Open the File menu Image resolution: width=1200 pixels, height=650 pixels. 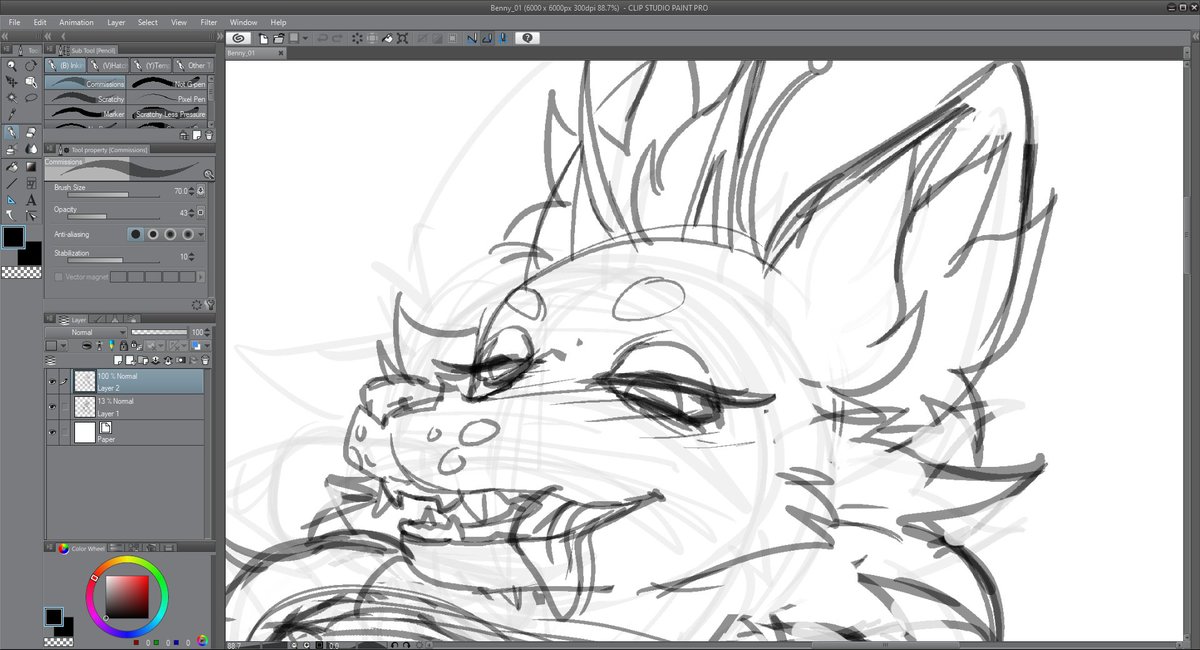(x=14, y=22)
